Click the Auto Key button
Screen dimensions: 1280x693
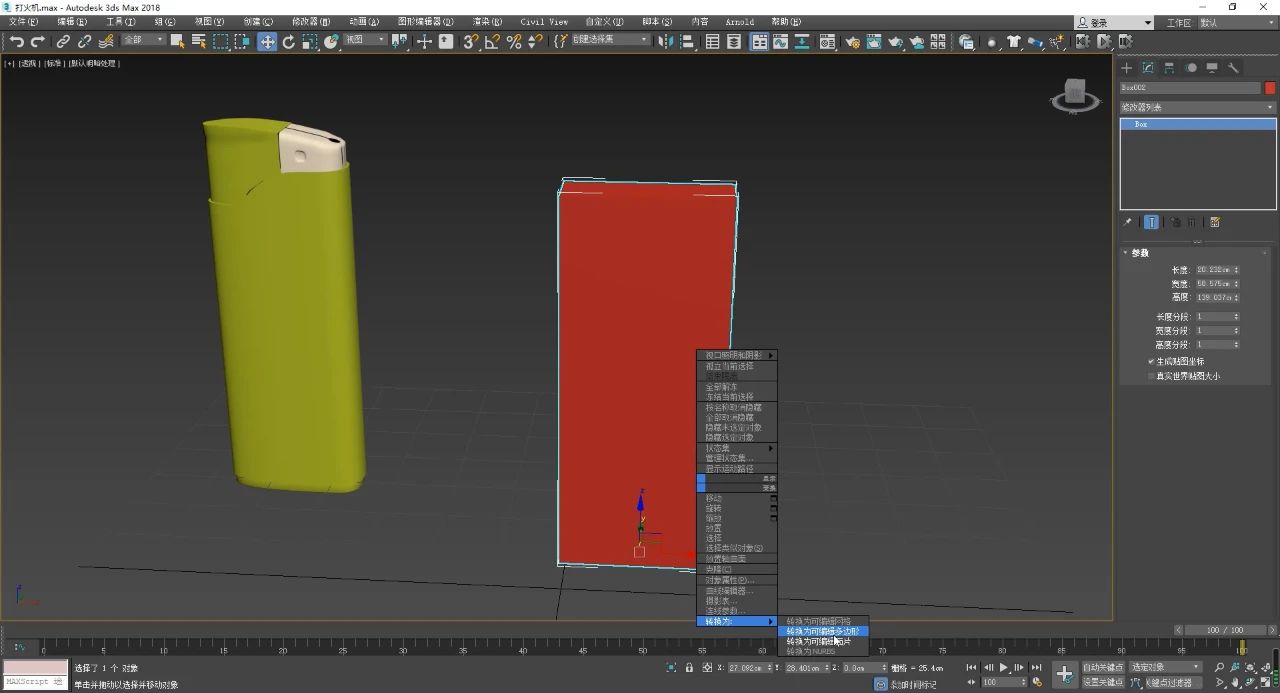tap(1103, 667)
